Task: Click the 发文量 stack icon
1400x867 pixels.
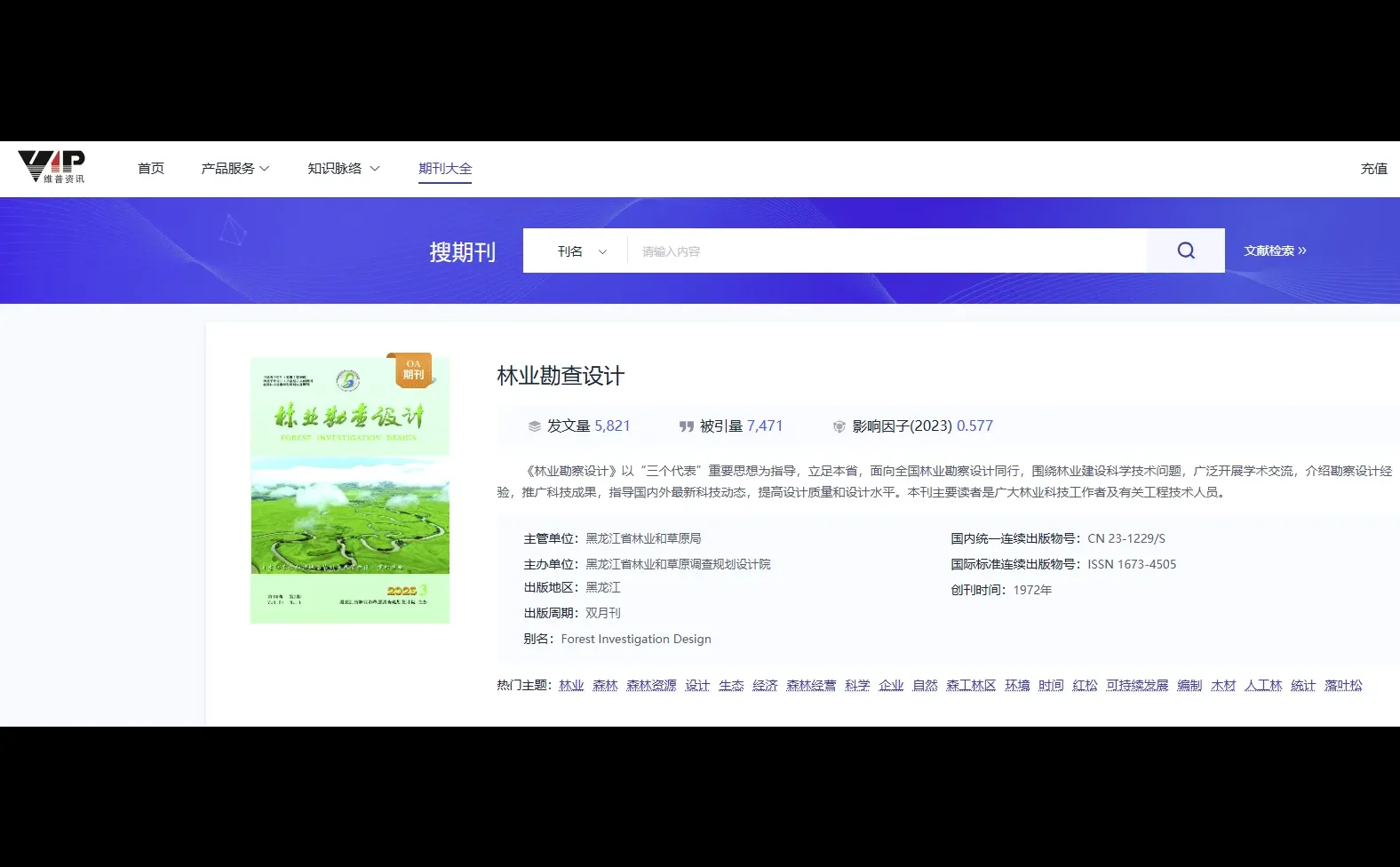Action: [x=534, y=426]
